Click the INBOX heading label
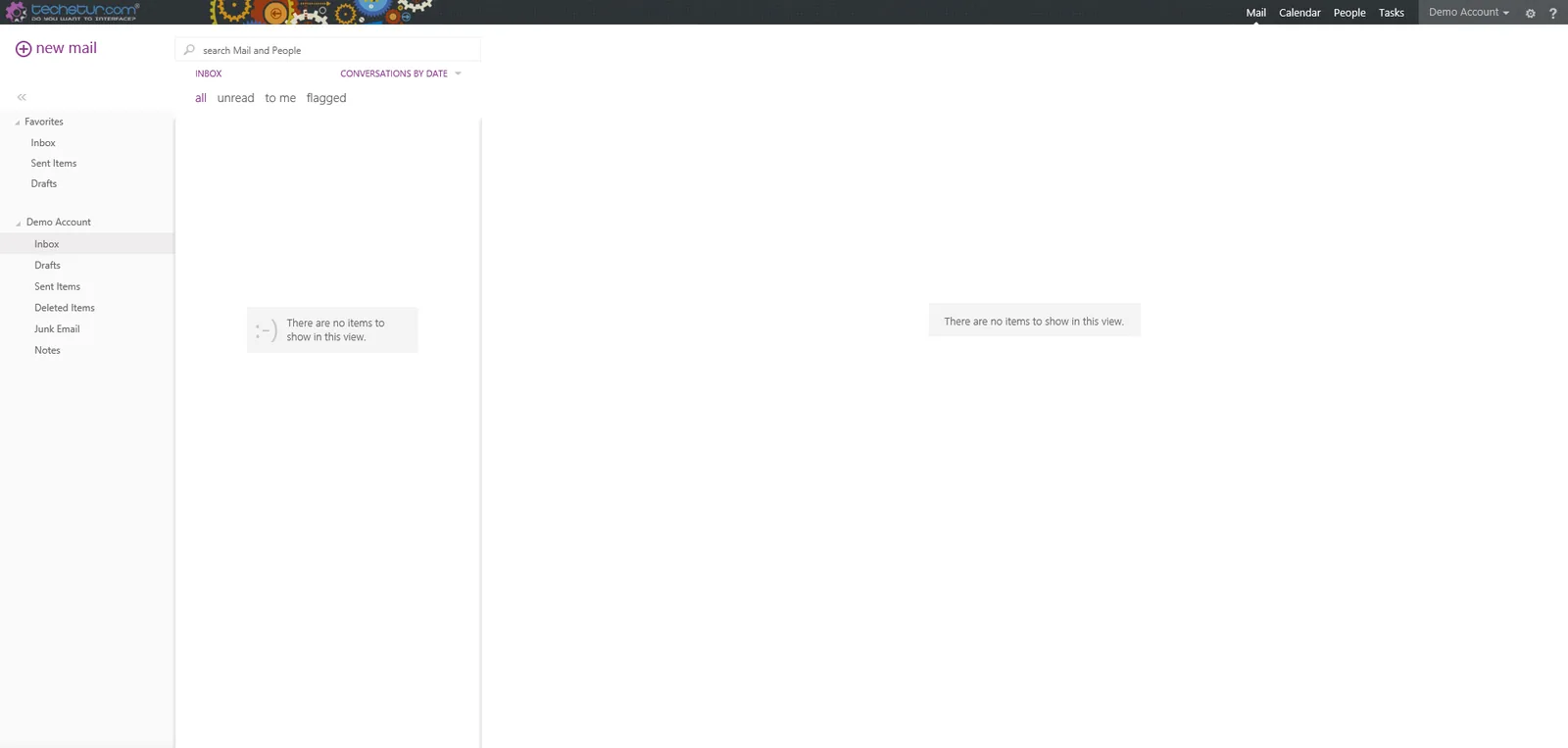Viewport: 1568px width, 748px height. point(209,74)
